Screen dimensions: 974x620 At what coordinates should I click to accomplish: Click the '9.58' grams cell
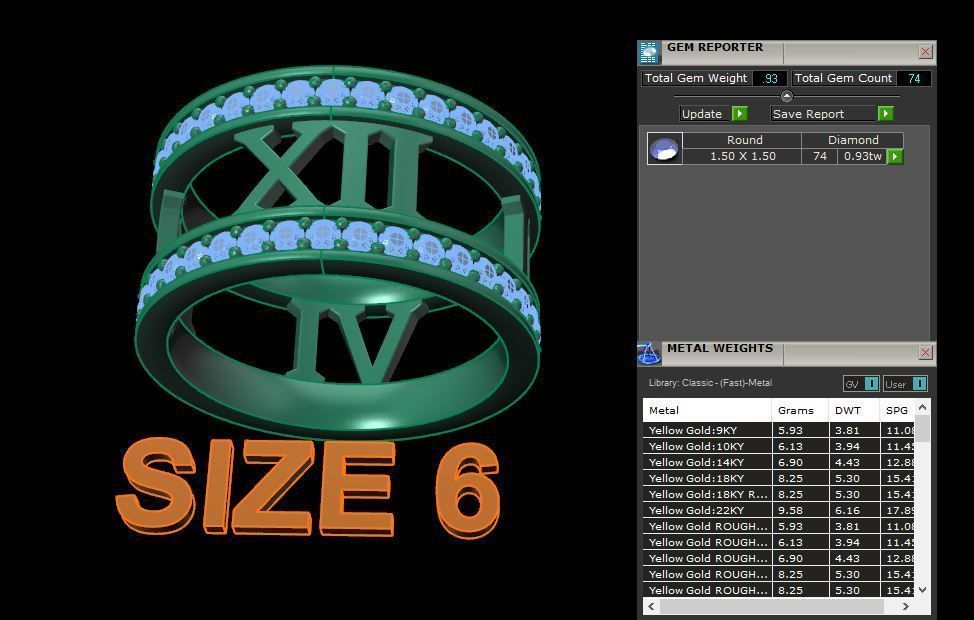pyautogui.click(x=800, y=510)
